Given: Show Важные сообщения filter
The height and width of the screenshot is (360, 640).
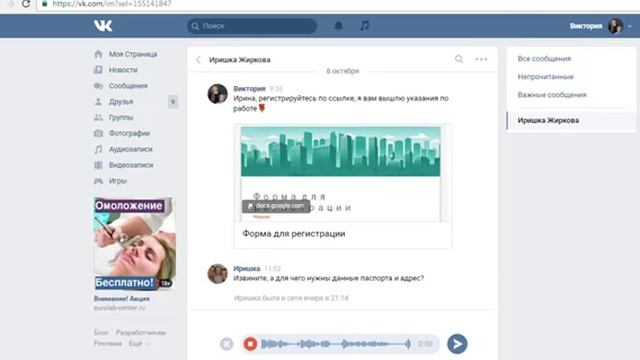Looking at the screenshot, I should click(552, 95).
